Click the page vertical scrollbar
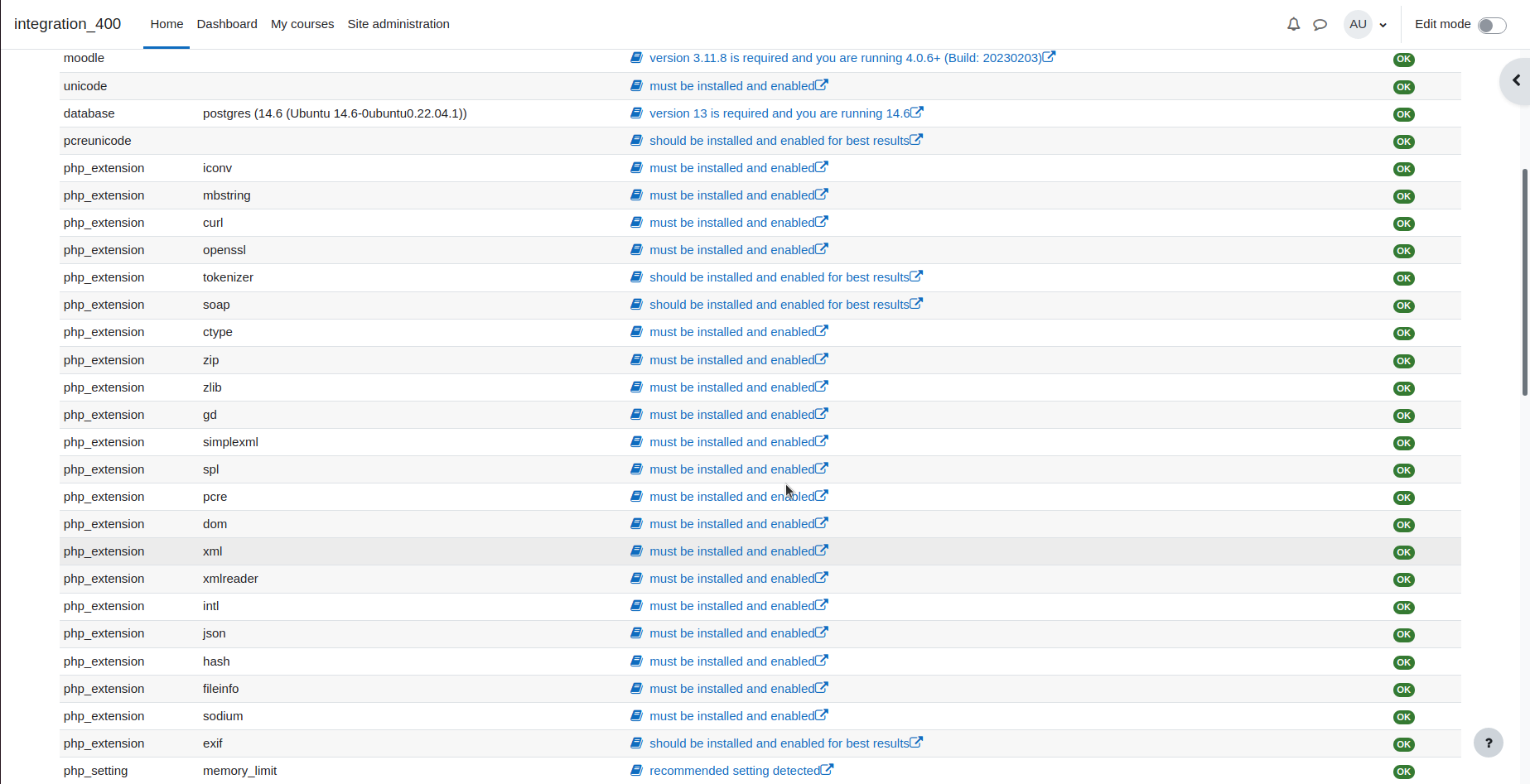 [x=1525, y=281]
